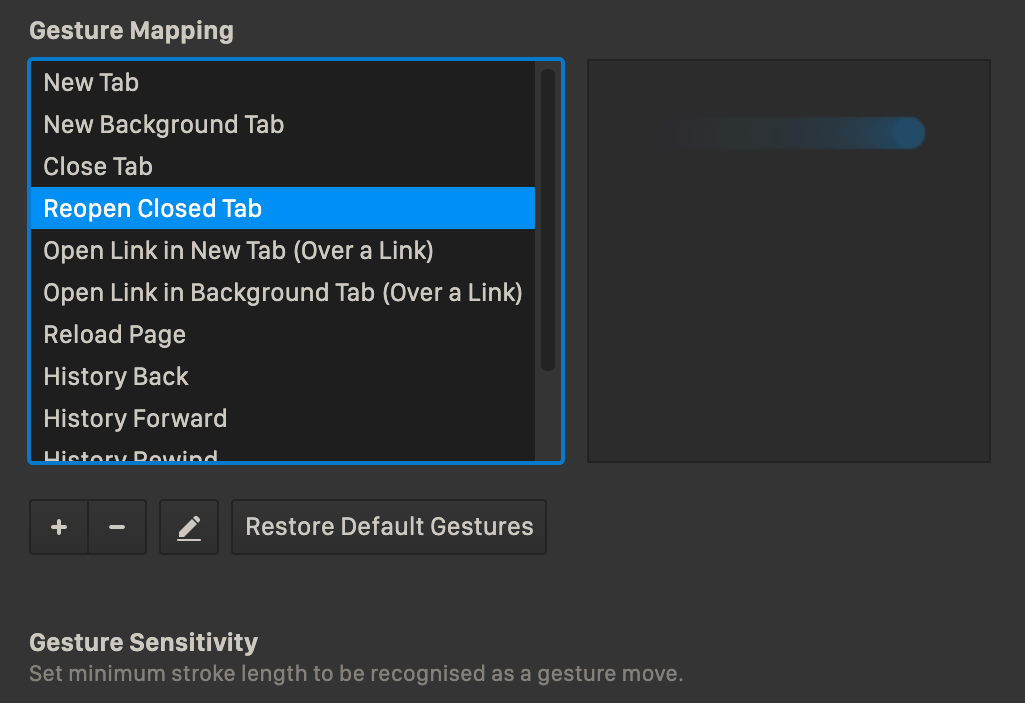Screen dimensions: 1025x703
Task: Select New Background Tab entry
Action: (x=283, y=124)
